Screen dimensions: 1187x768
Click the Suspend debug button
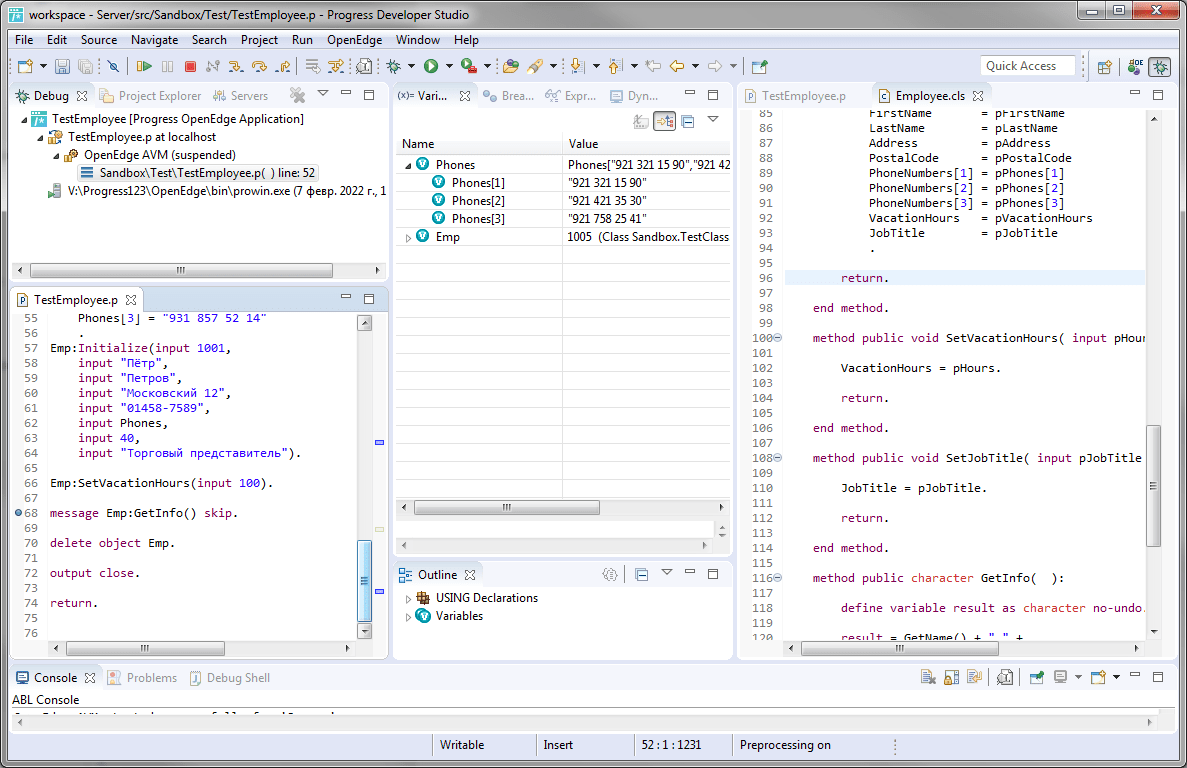[x=167, y=67]
